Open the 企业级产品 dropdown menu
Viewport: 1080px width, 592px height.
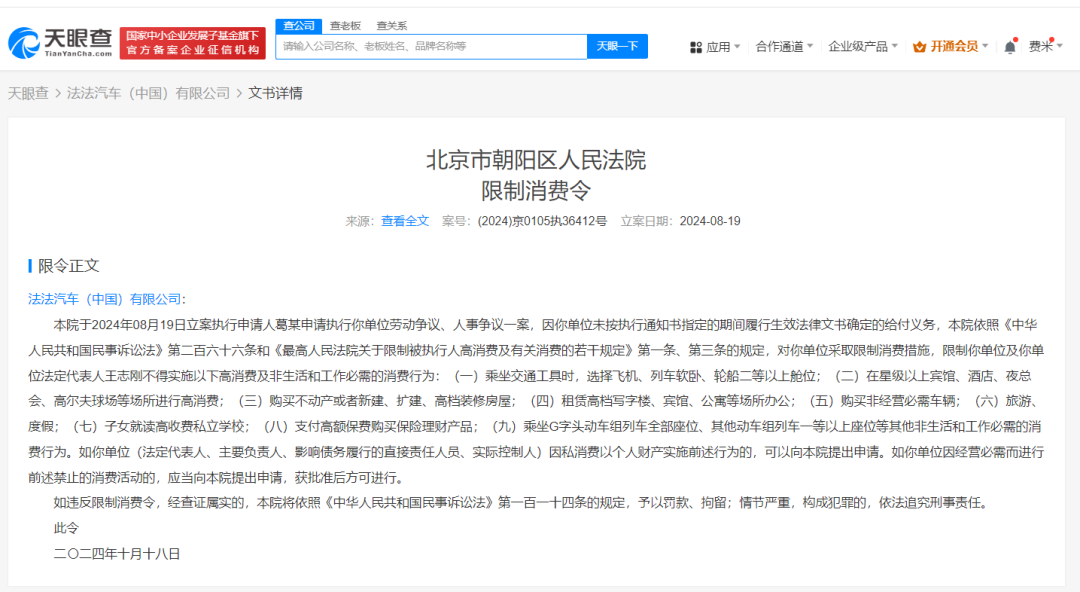(x=862, y=46)
